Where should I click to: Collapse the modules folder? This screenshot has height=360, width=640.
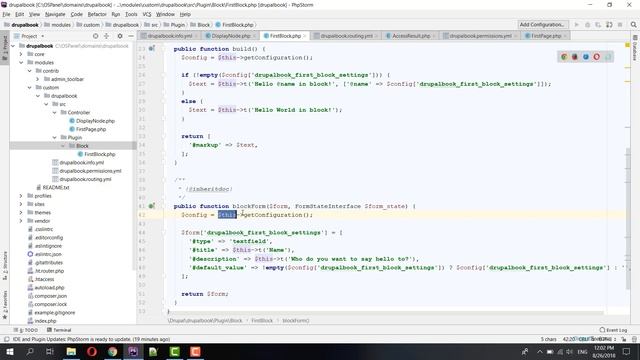tap(21, 62)
